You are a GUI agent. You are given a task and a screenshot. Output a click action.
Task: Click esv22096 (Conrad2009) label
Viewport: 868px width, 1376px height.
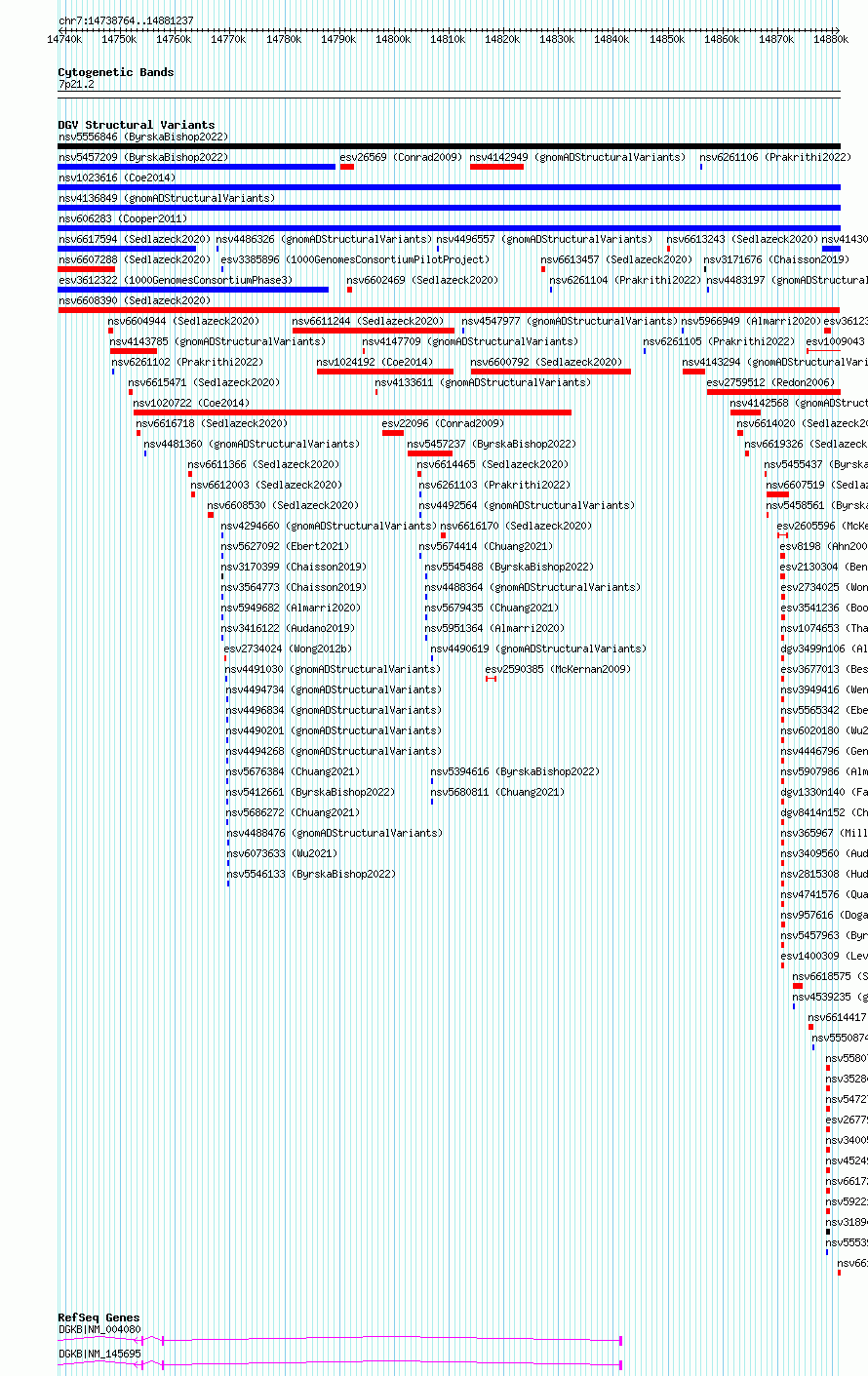pyautogui.click(x=443, y=423)
